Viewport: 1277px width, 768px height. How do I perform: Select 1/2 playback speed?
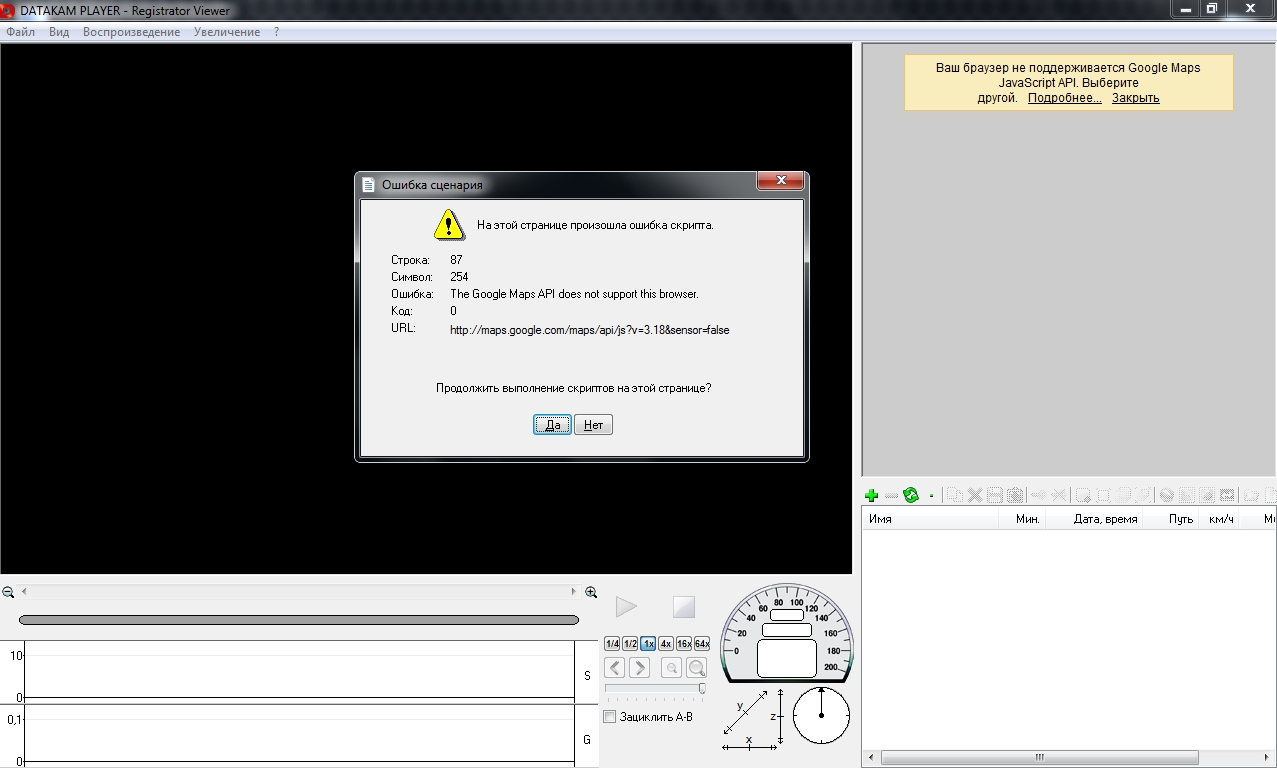pyautogui.click(x=630, y=644)
